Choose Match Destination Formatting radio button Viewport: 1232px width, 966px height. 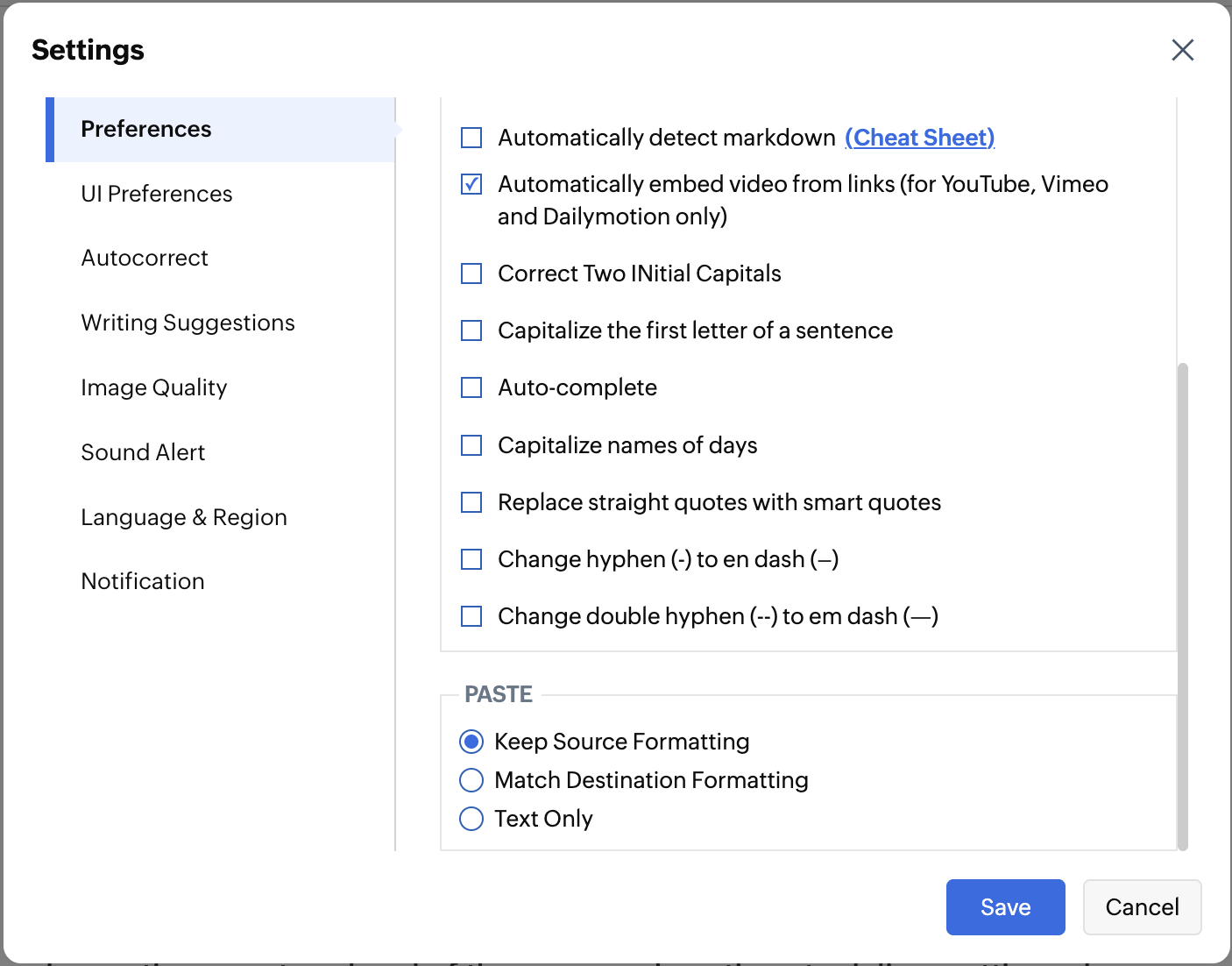[x=471, y=780]
